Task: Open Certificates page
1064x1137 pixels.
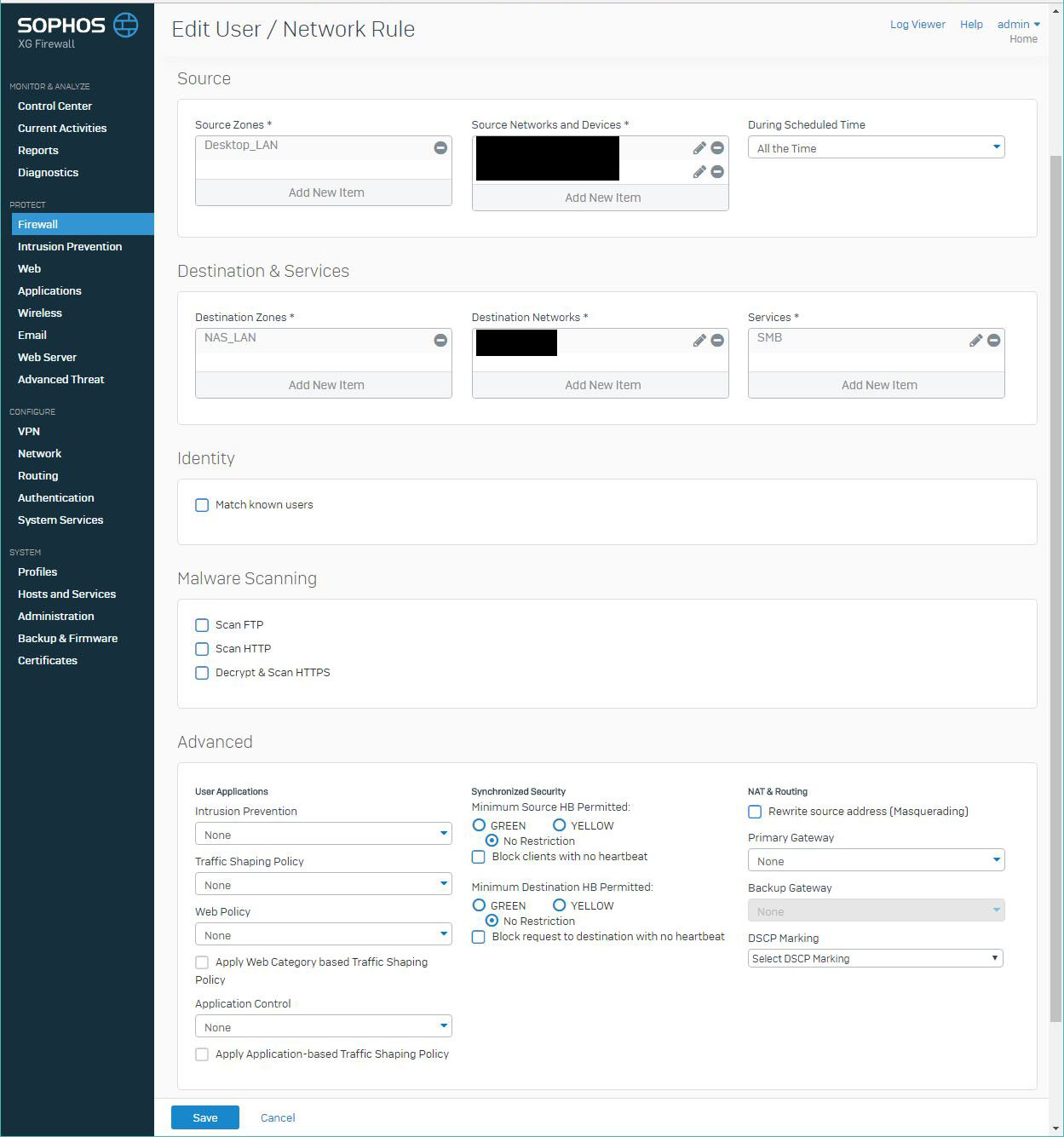Action: coord(48,661)
